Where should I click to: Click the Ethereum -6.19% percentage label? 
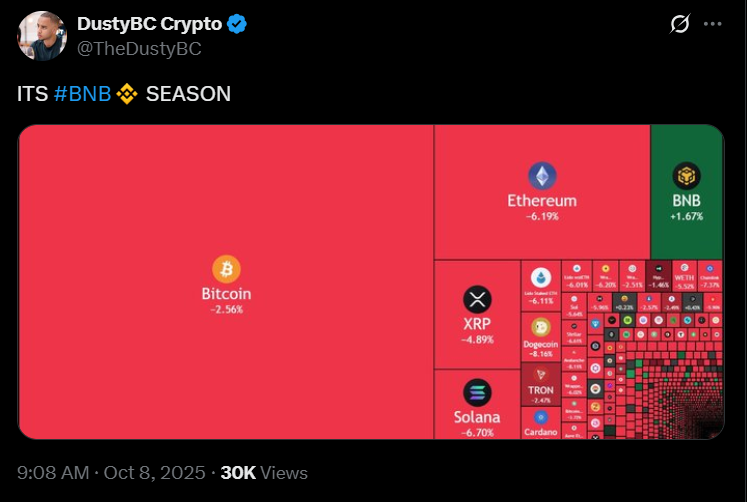(542, 216)
